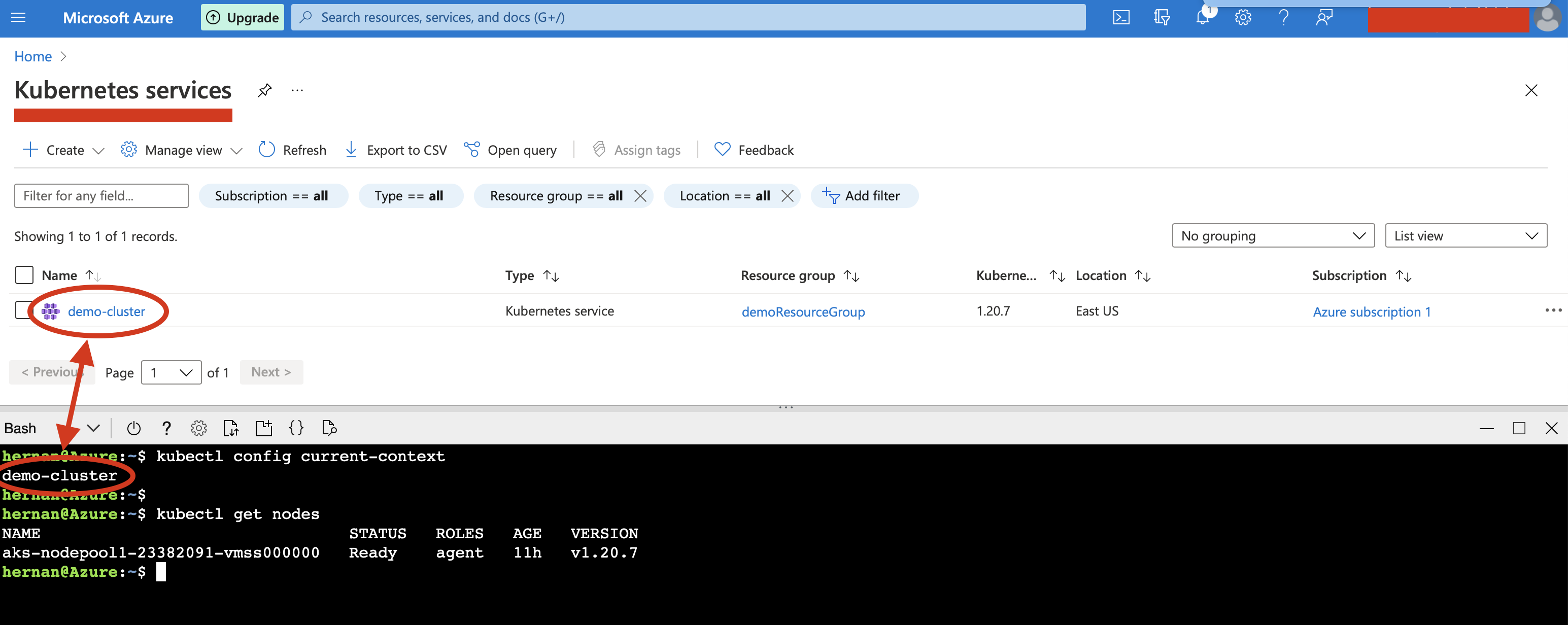Expand the Create dropdown
The image size is (1568, 625).
tap(63, 150)
